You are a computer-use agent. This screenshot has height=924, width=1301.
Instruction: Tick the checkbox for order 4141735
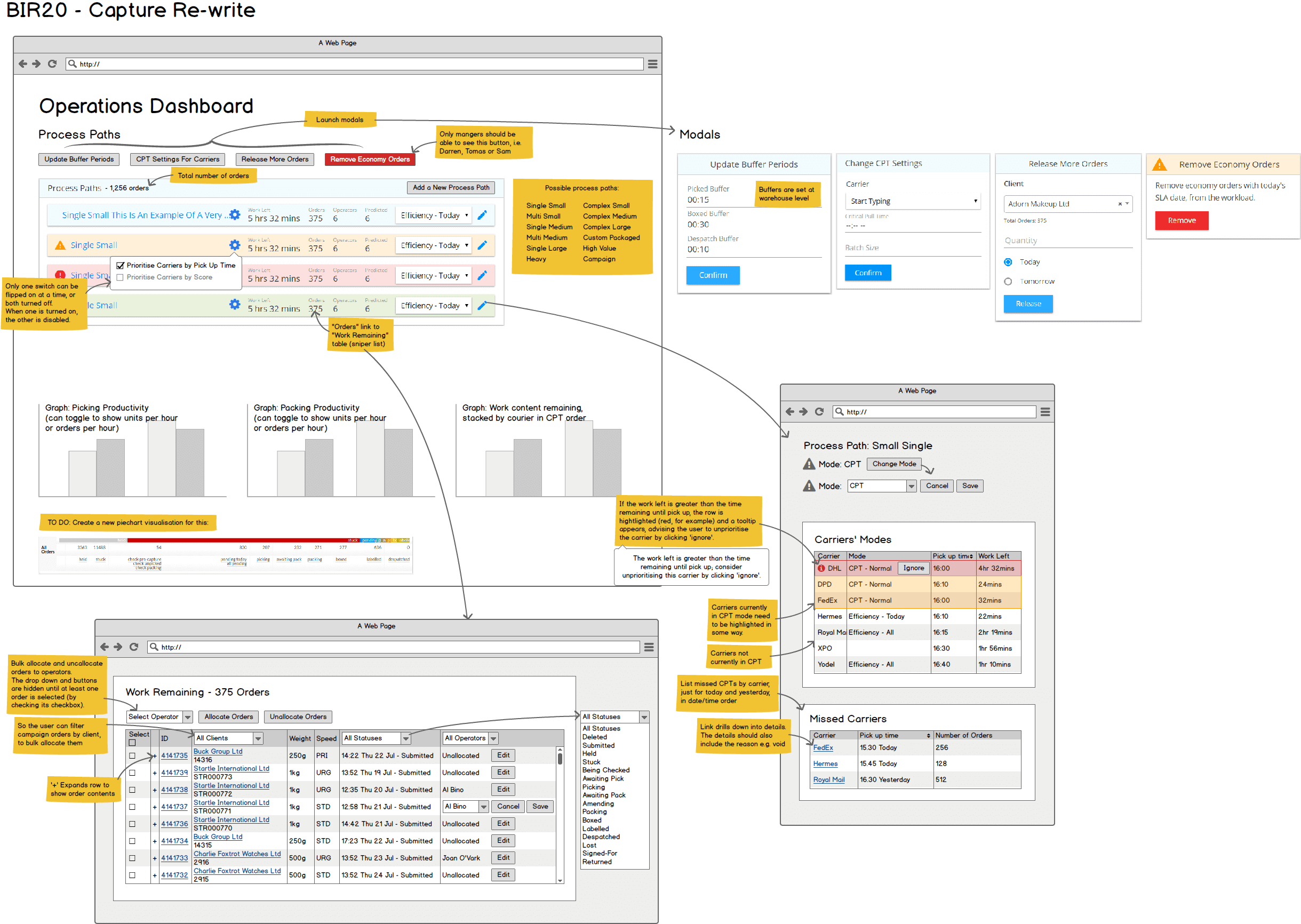pyautogui.click(x=132, y=756)
